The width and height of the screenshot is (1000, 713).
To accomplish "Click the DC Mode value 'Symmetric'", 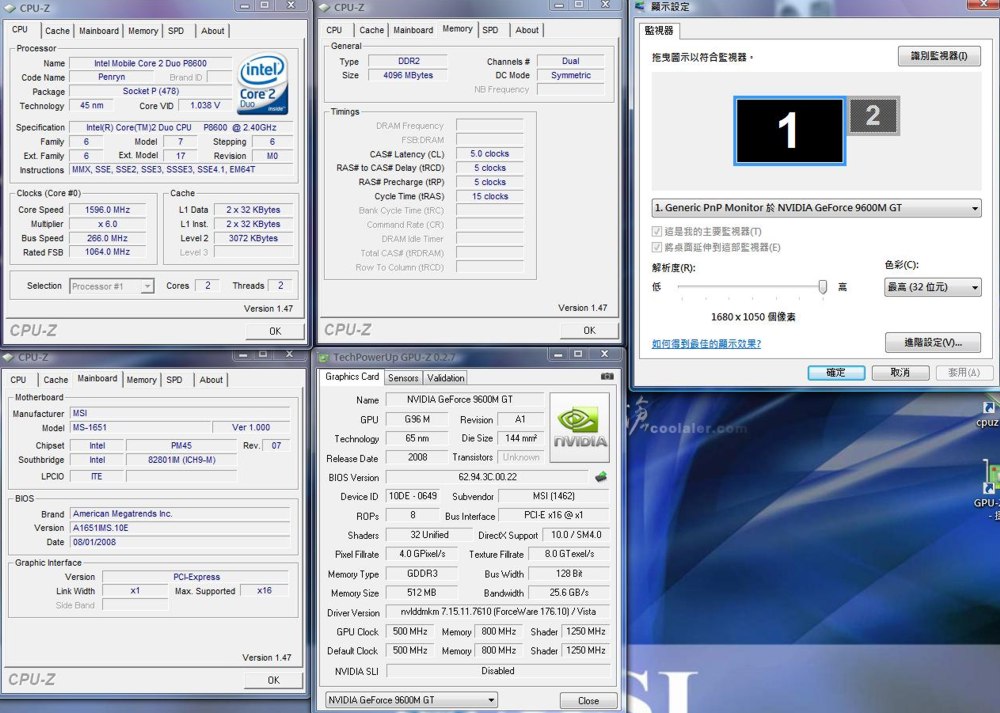I will pyautogui.click(x=571, y=75).
